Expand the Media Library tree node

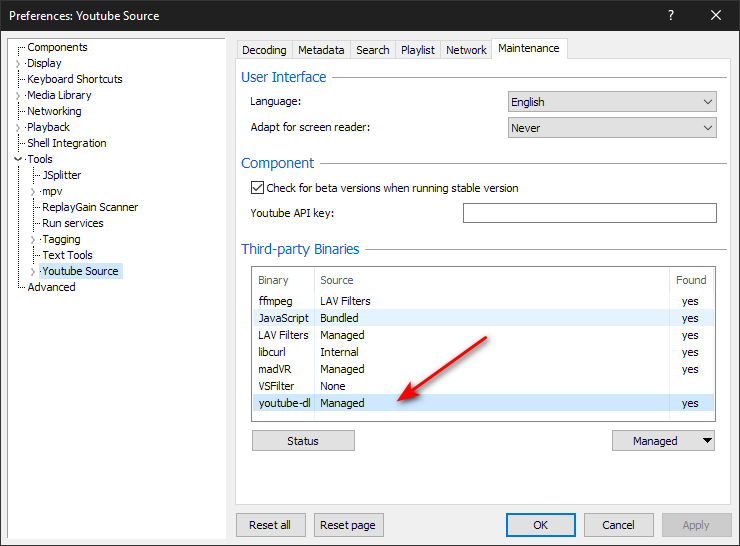click(18, 96)
